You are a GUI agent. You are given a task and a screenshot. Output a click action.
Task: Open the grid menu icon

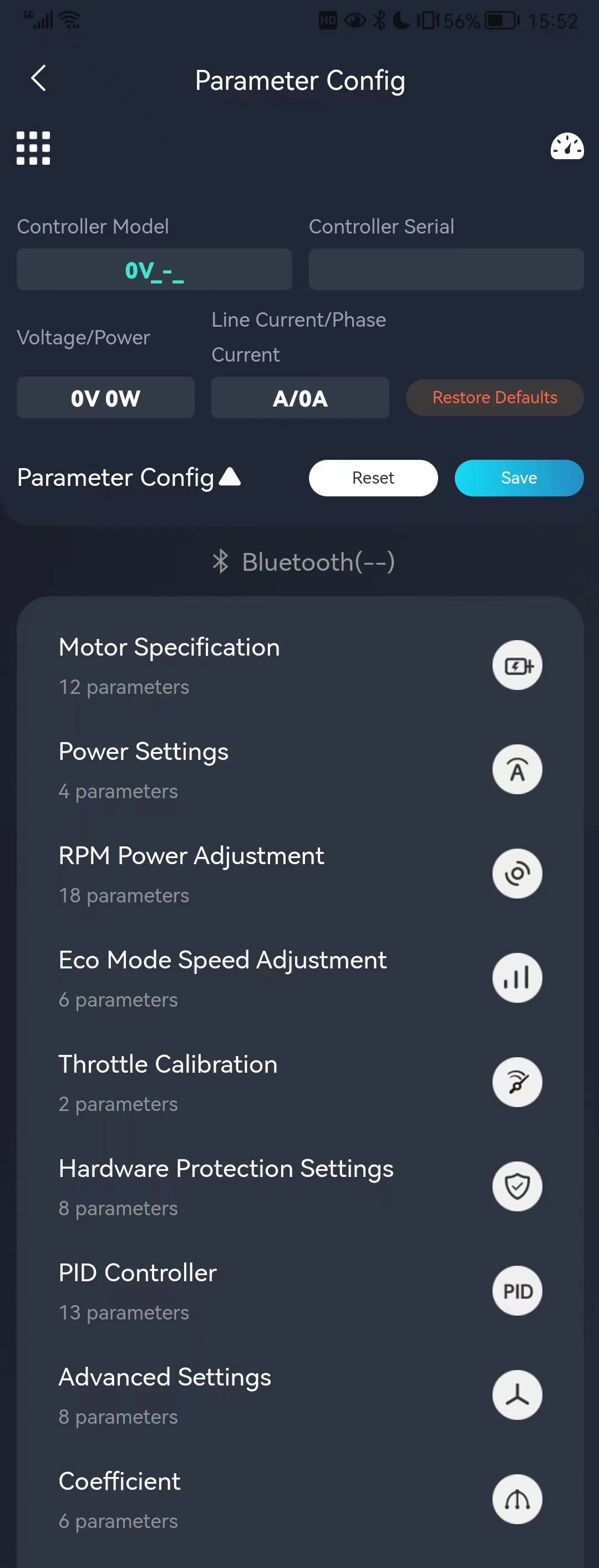click(x=33, y=148)
